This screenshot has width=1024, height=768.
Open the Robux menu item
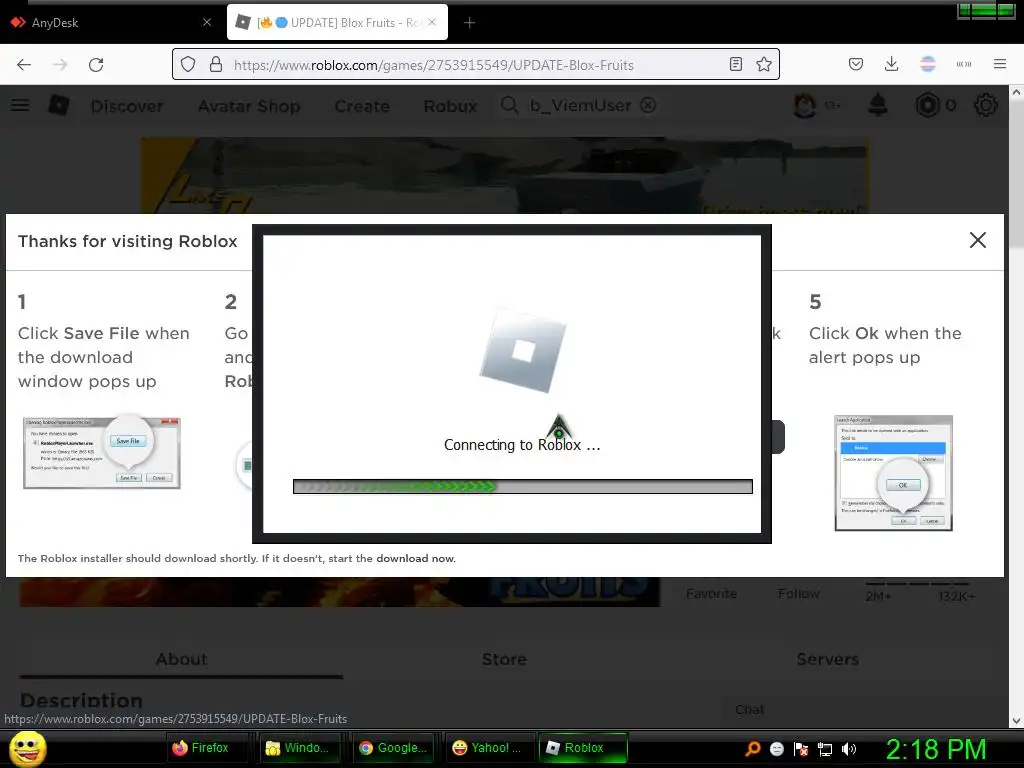[450, 106]
